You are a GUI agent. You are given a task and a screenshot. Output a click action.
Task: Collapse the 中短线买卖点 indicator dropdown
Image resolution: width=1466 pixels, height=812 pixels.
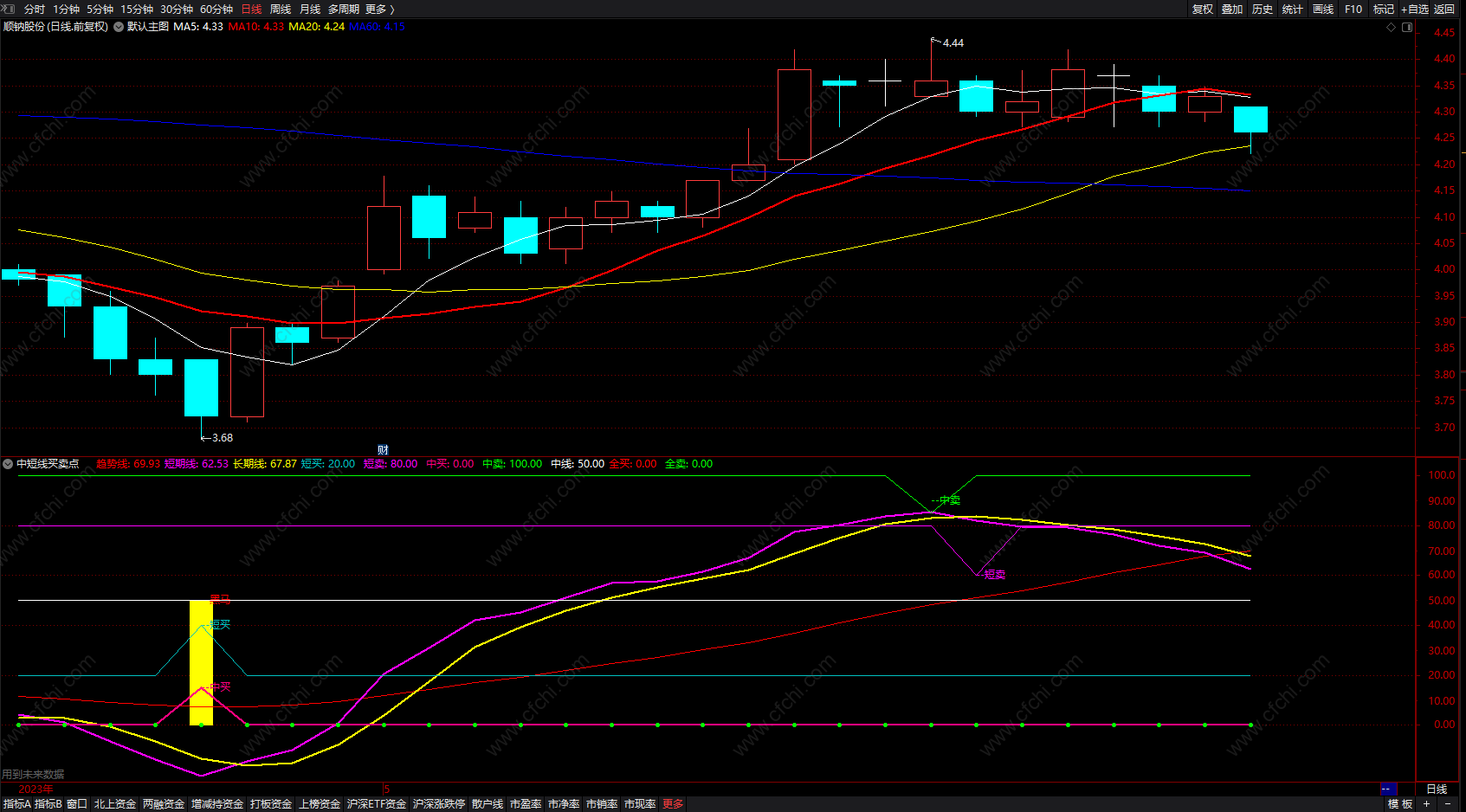[x=8, y=464]
